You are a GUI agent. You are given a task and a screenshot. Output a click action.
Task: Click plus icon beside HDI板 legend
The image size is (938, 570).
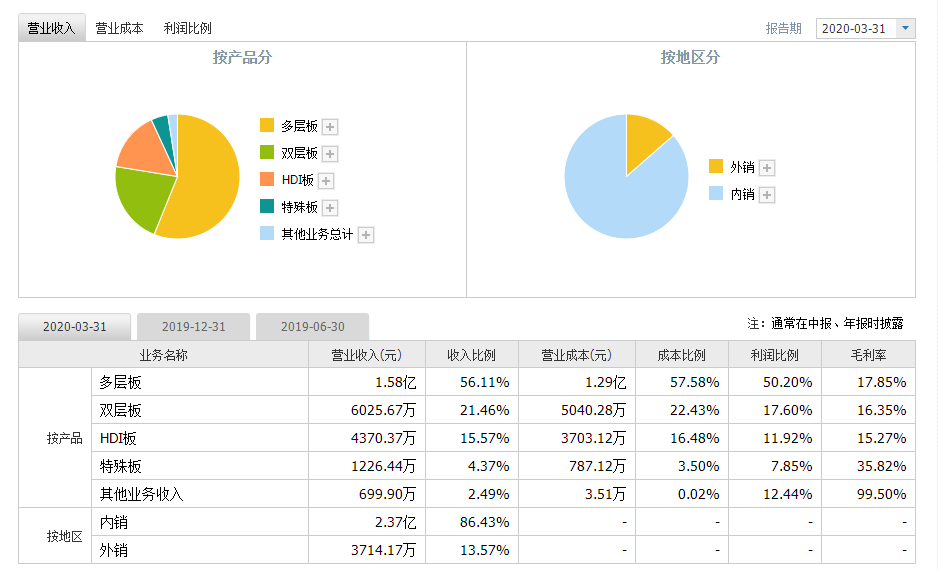[326, 181]
